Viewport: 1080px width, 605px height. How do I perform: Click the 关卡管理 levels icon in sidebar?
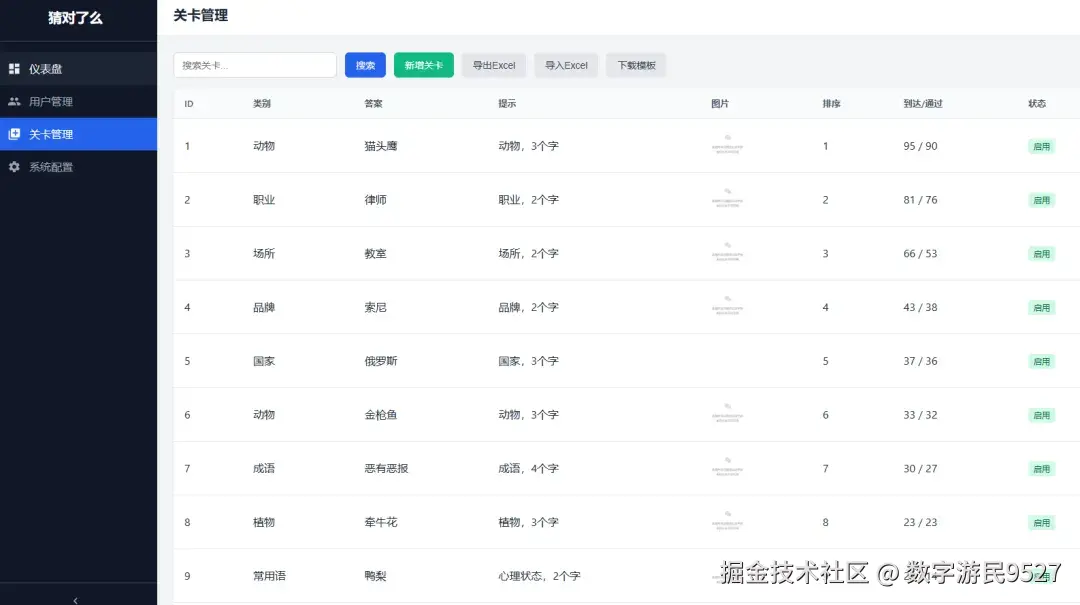pyautogui.click(x=14, y=133)
